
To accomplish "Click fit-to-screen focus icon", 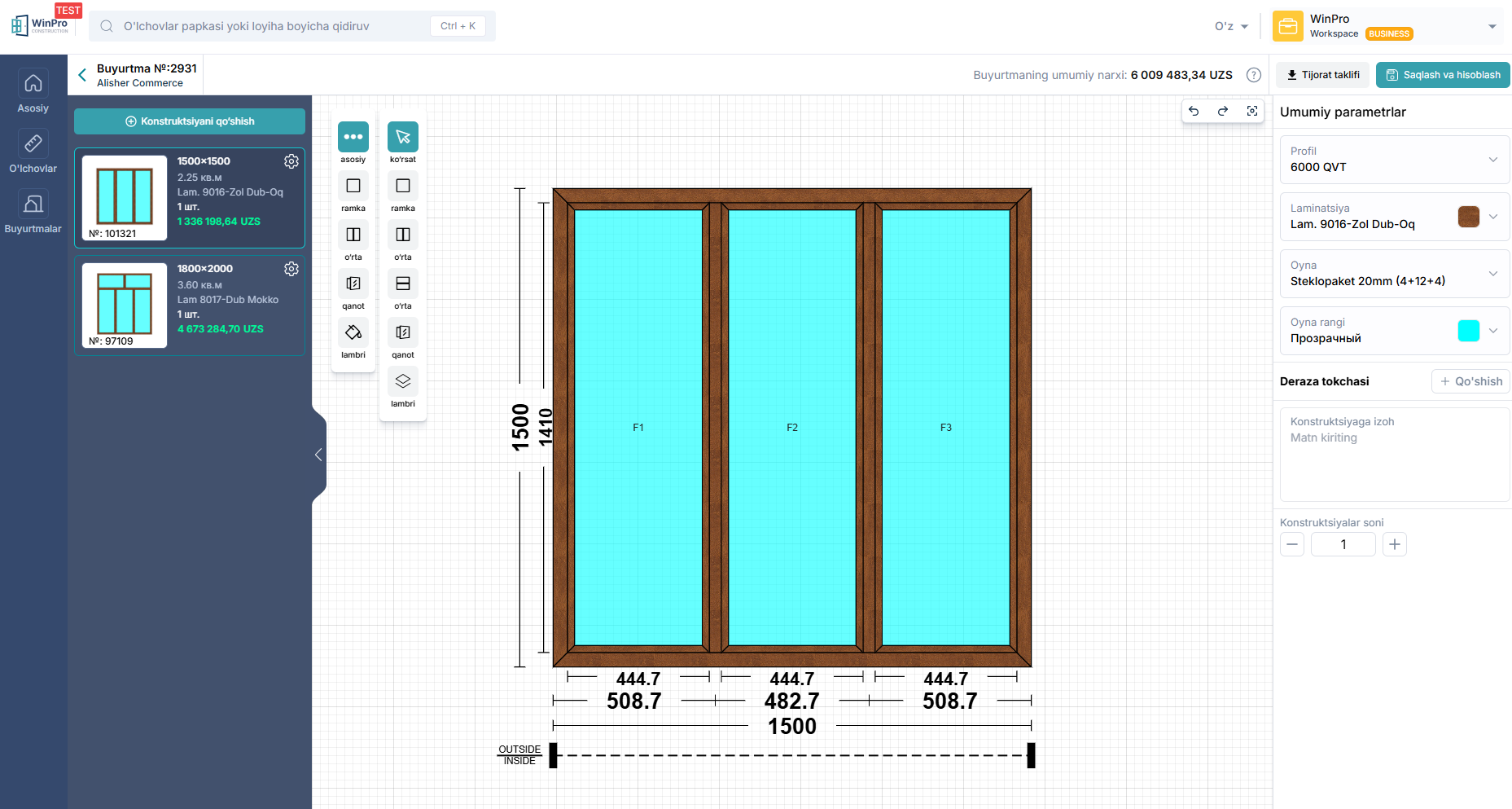I will (1252, 111).
